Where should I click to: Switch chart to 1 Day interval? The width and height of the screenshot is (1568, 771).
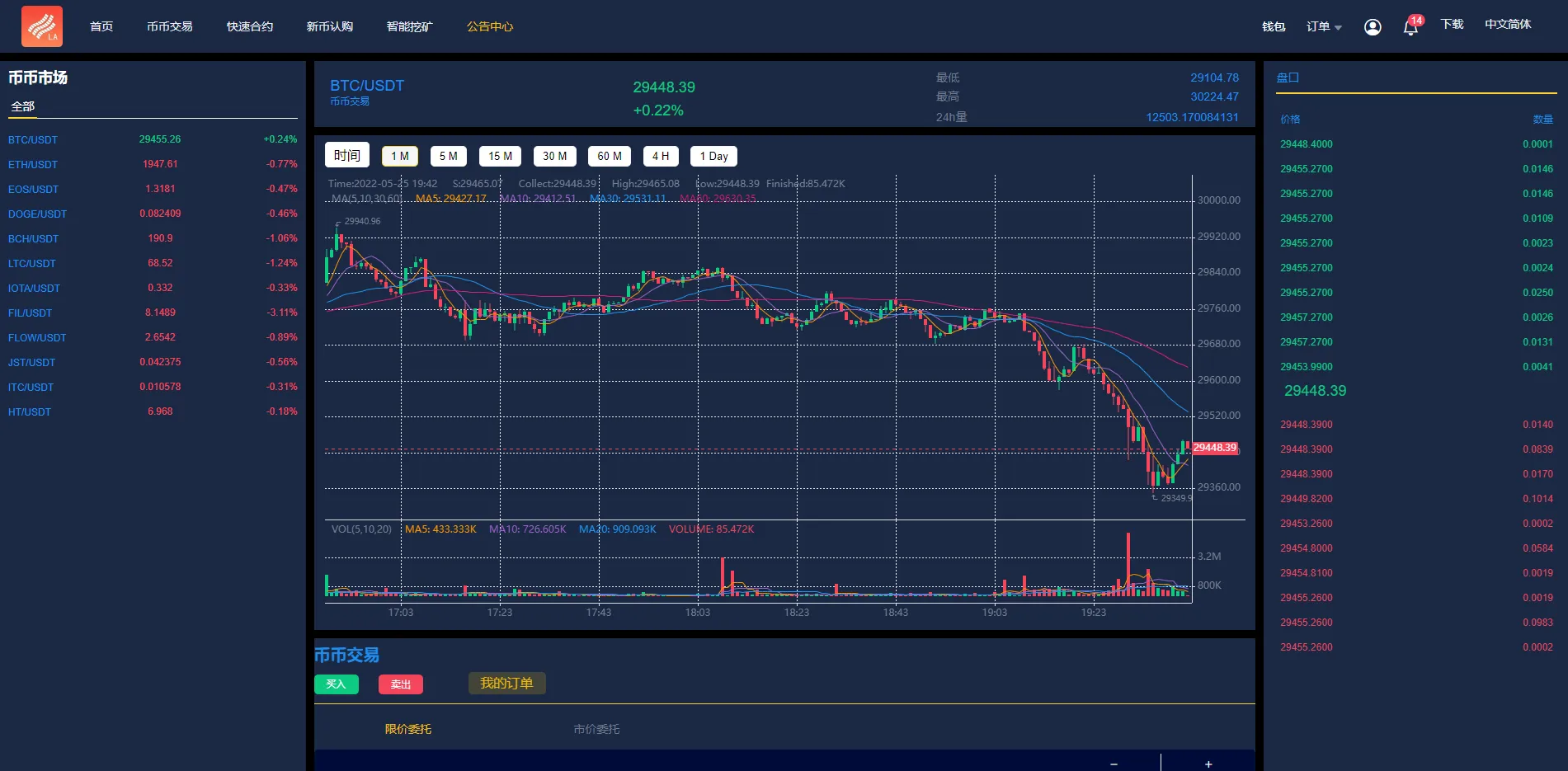click(713, 156)
